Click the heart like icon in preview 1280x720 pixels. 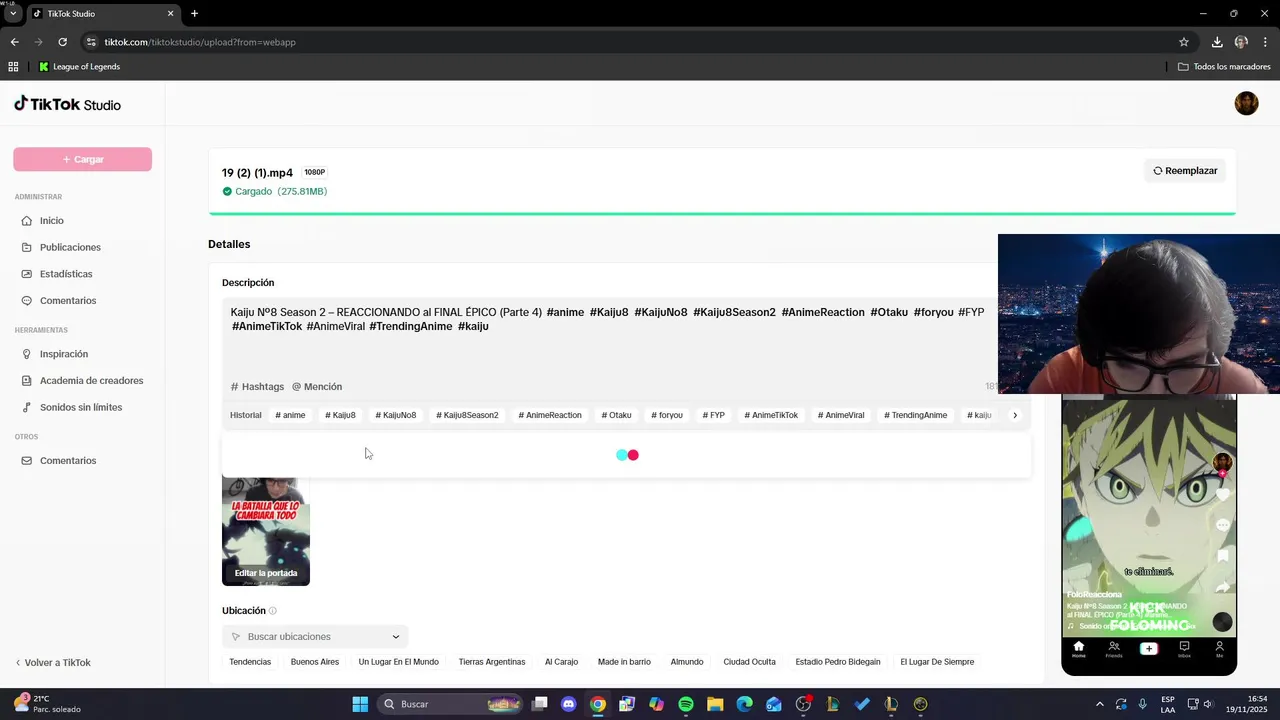tap(1222, 494)
